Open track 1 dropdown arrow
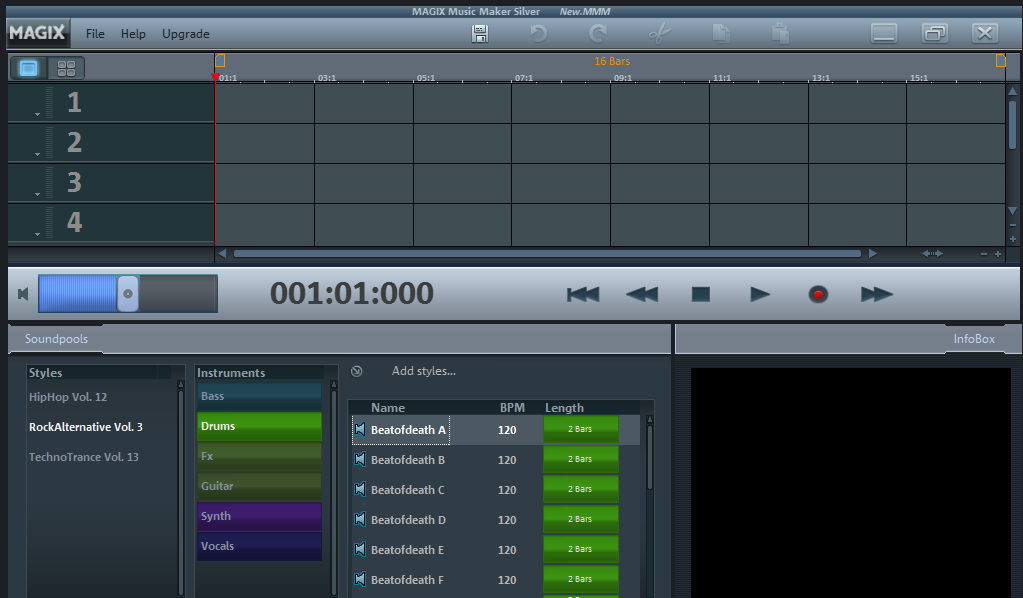This screenshot has height=598, width=1023. (x=37, y=114)
